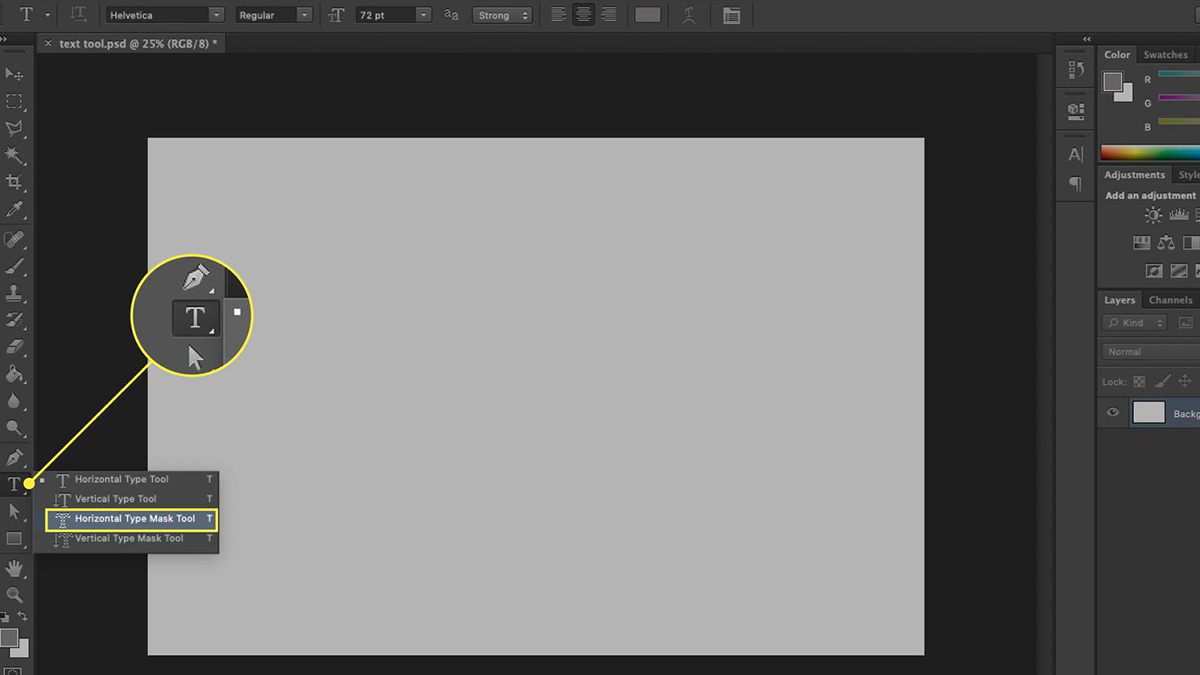The image size is (1200, 675).
Task: Switch to the Channels tab
Action: 1170,299
